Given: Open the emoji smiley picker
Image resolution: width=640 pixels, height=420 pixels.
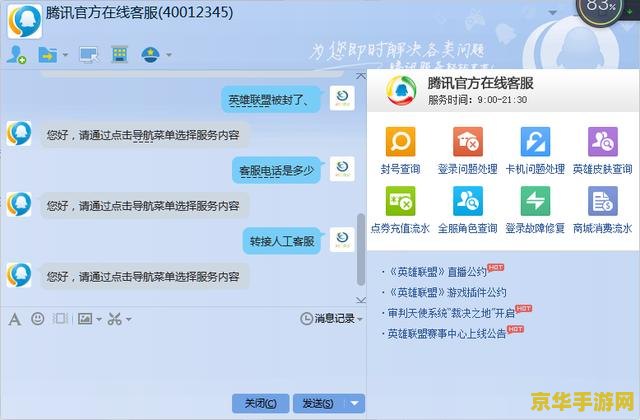Looking at the screenshot, I should pyautogui.click(x=38, y=318).
